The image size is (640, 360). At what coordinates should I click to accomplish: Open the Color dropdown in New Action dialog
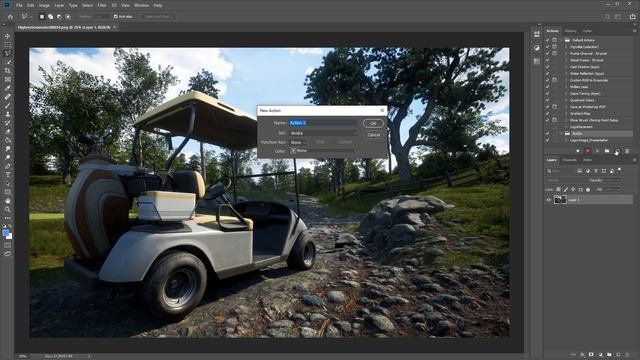pyautogui.click(x=323, y=151)
